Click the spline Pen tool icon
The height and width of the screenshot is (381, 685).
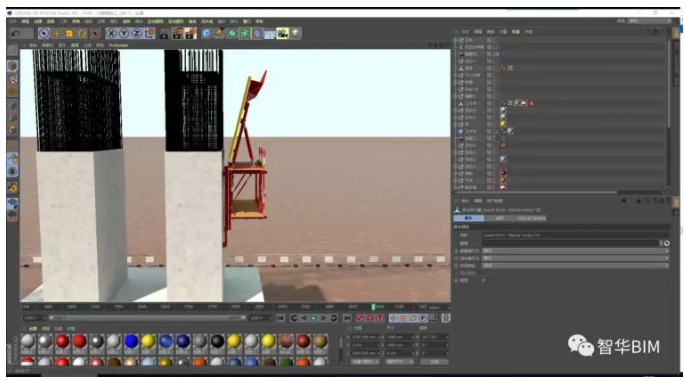coord(219,34)
